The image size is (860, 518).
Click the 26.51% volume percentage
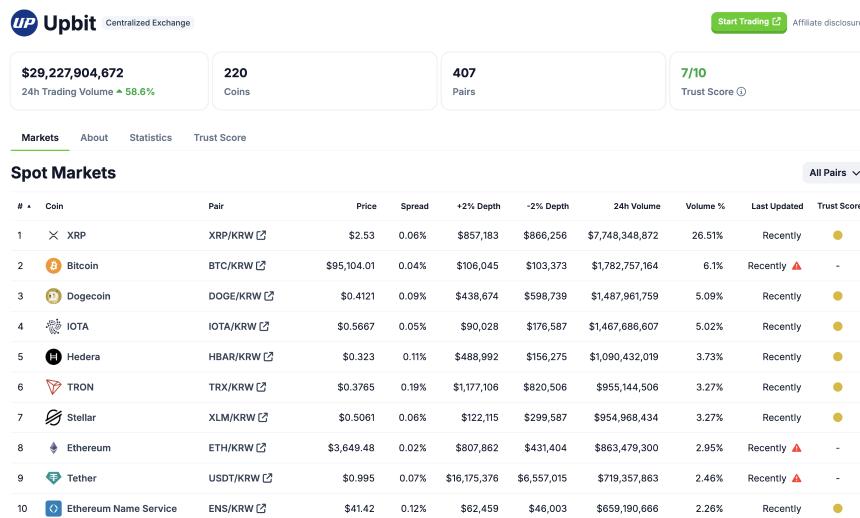tap(707, 235)
